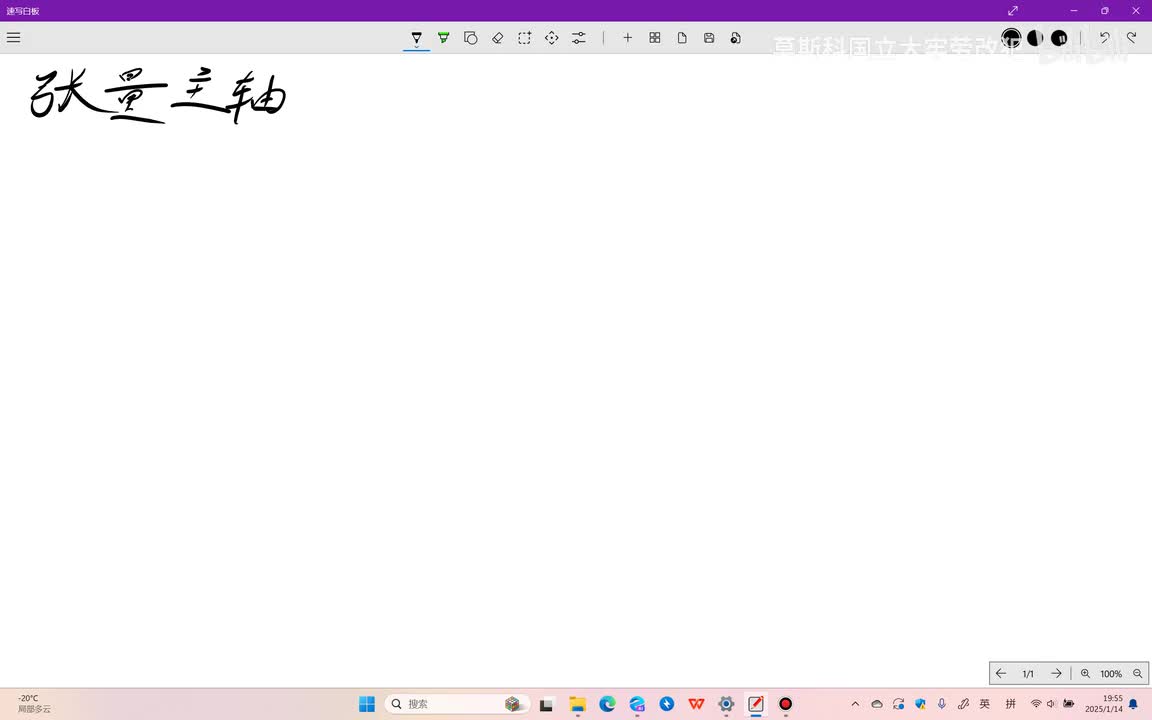Image resolution: width=1152 pixels, height=720 pixels.
Task: Click the microphone tray icon
Action: [x=942, y=704]
